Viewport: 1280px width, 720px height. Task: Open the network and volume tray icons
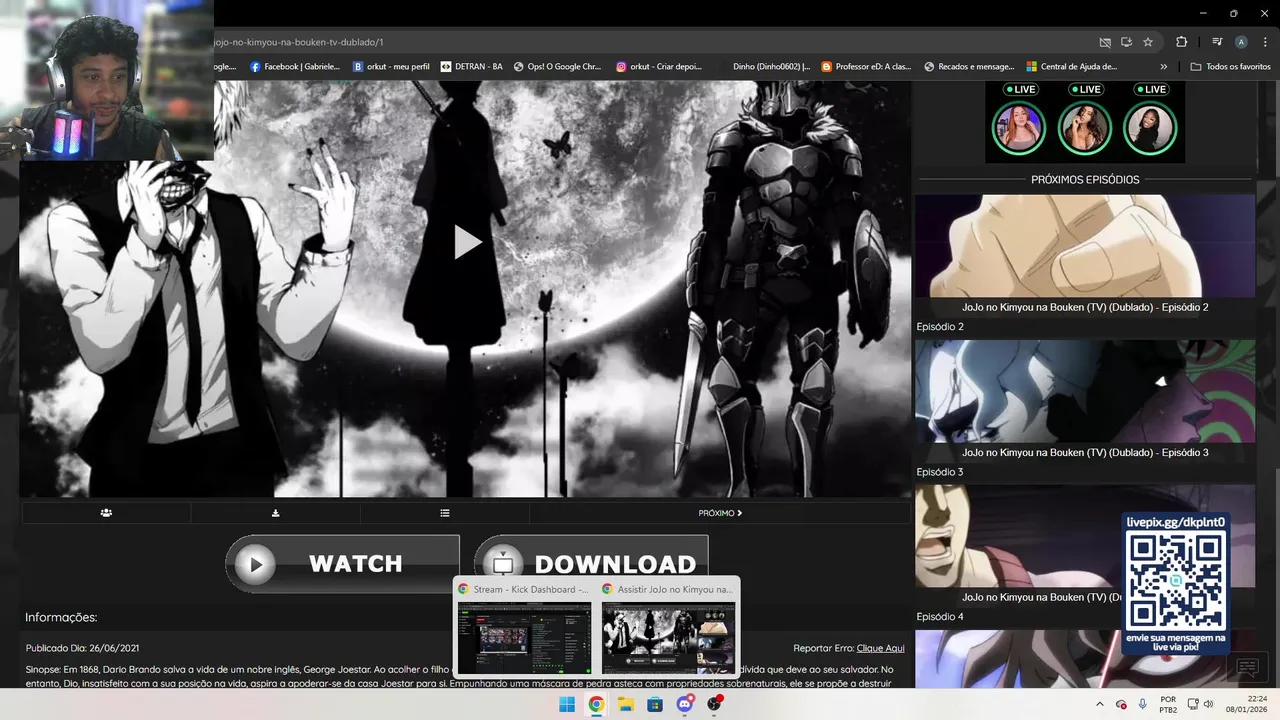tap(1200, 704)
